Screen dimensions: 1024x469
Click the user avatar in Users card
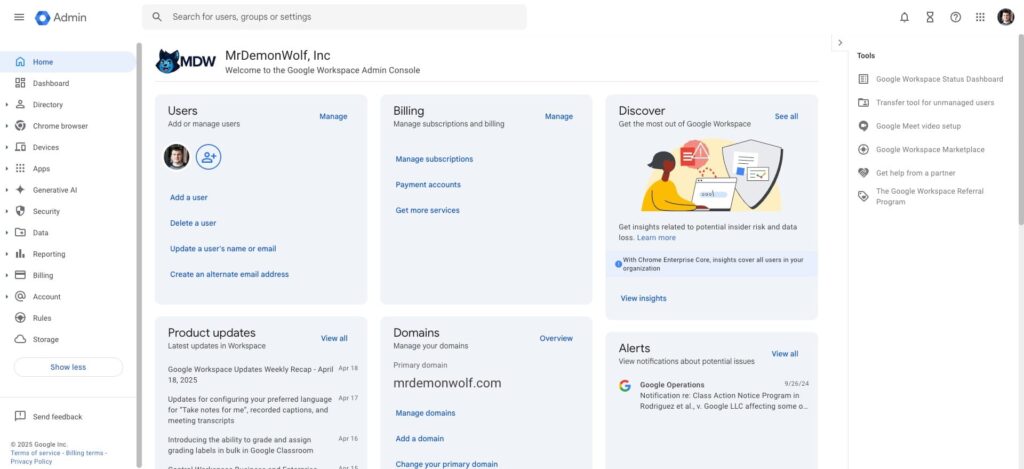176,157
